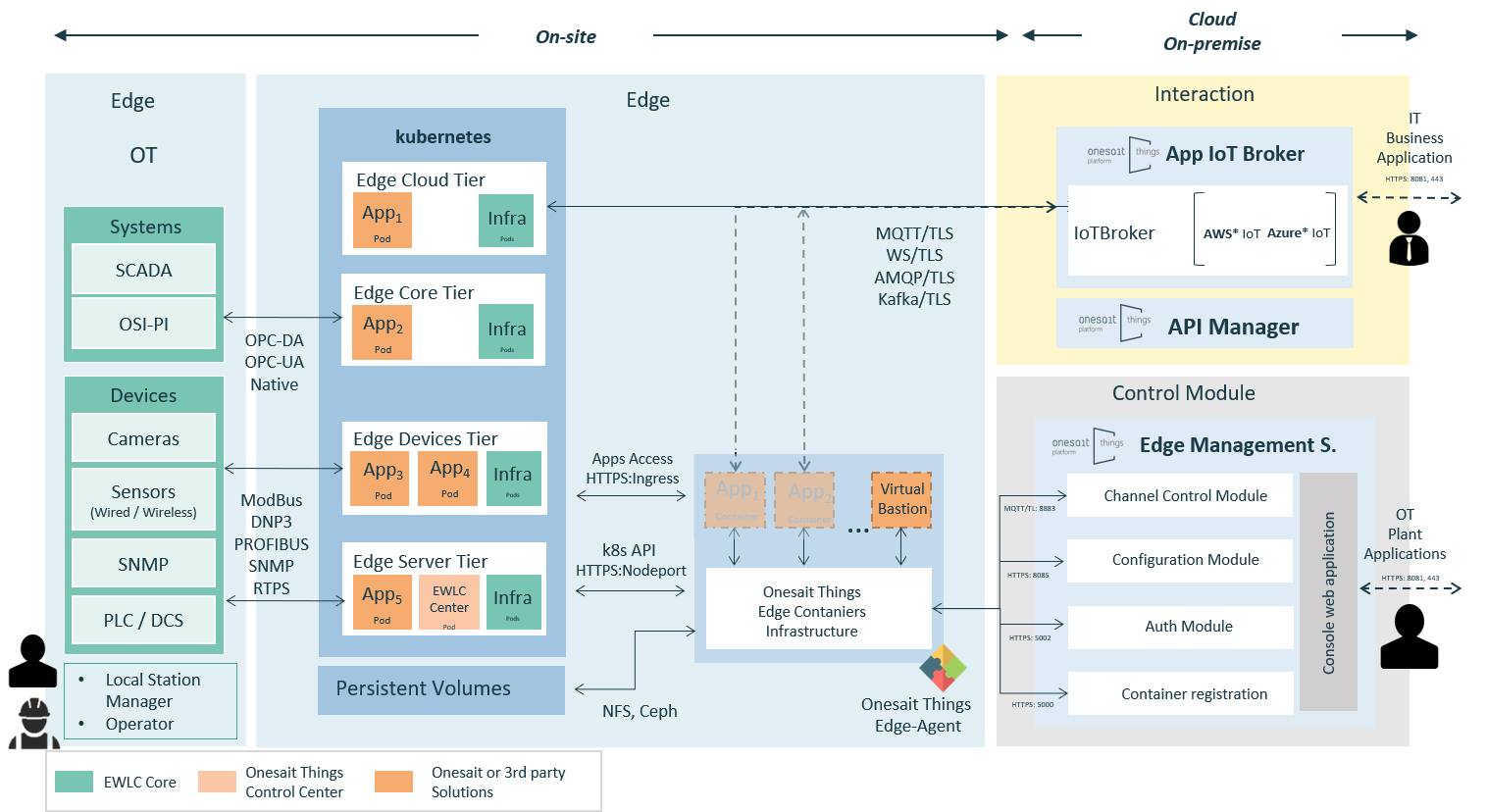Click the Operator hard-hat worker icon
The width and height of the screenshot is (1487, 812).
(x=34, y=723)
